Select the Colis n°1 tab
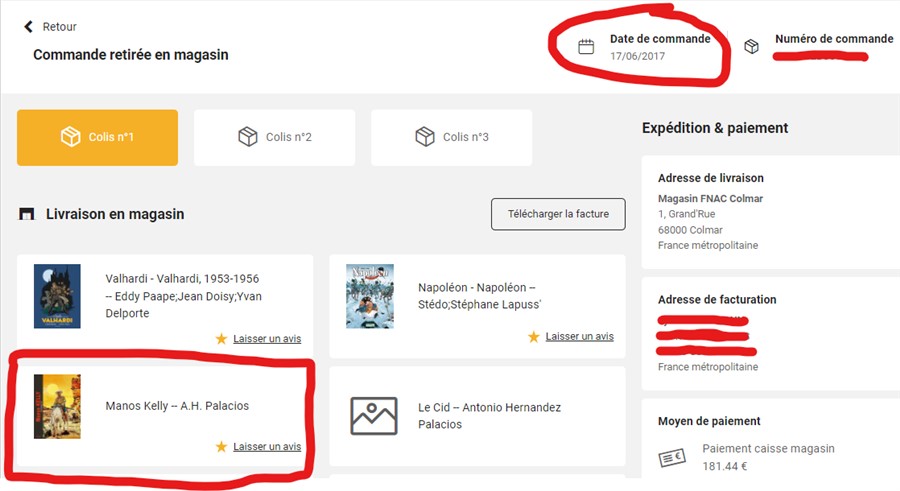The image size is (900, 491). 97,137
